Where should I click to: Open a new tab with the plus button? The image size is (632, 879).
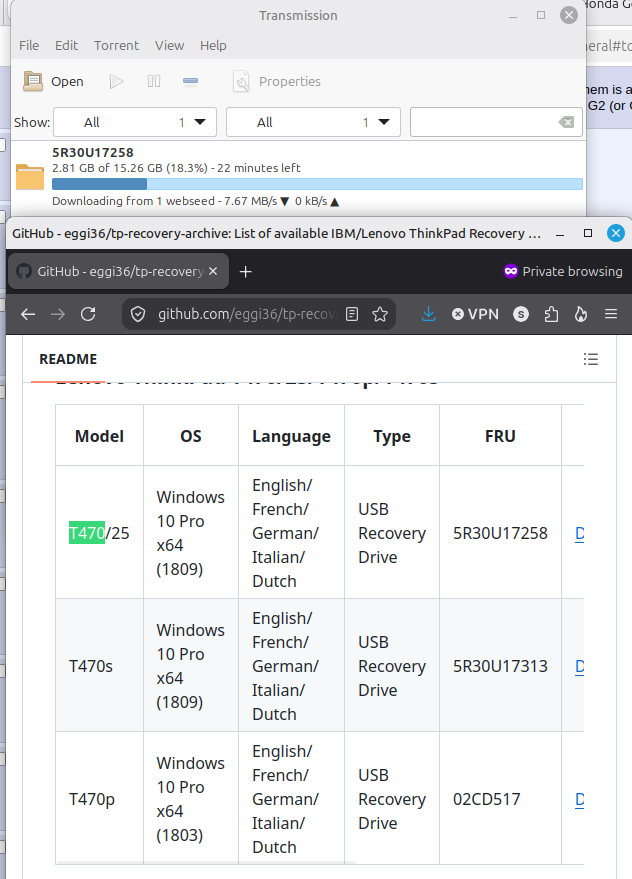click(246, 272)
